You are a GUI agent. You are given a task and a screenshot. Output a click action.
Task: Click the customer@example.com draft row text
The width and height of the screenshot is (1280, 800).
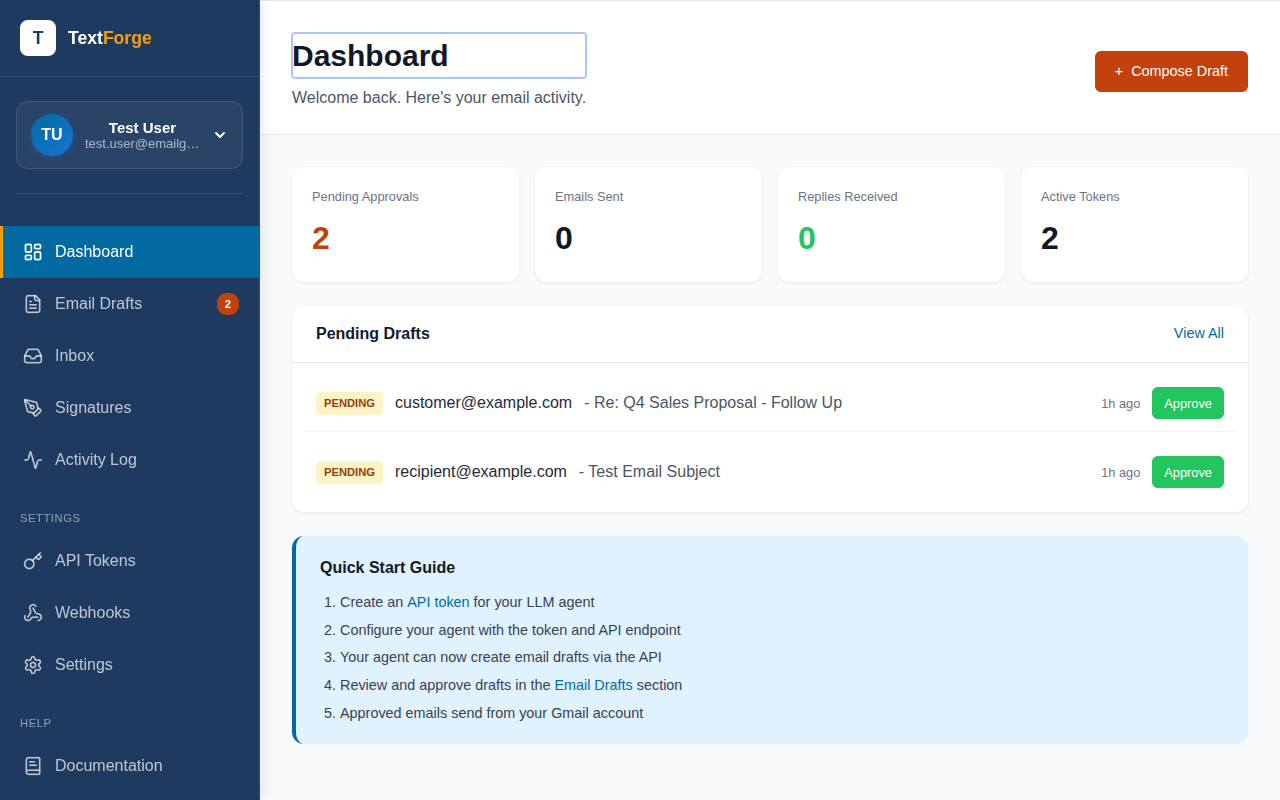point(483,403)
